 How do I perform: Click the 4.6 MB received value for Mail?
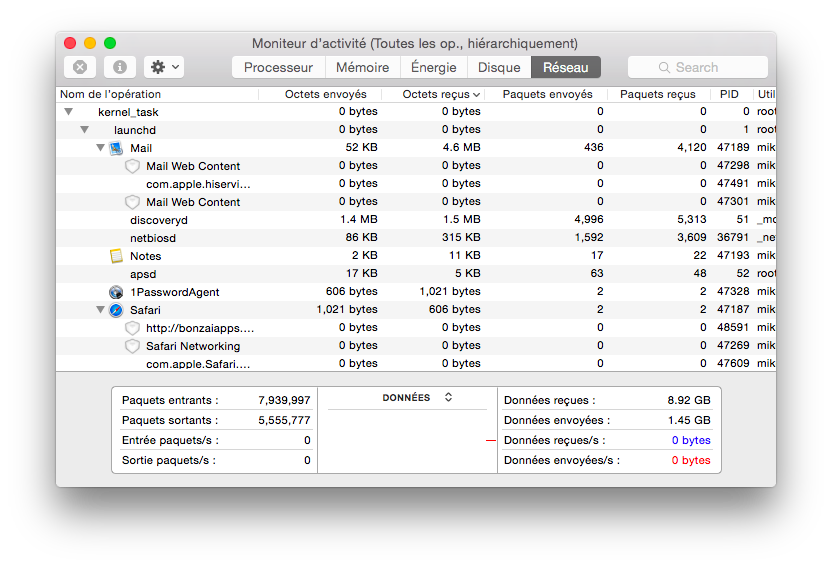pos(462,147)
